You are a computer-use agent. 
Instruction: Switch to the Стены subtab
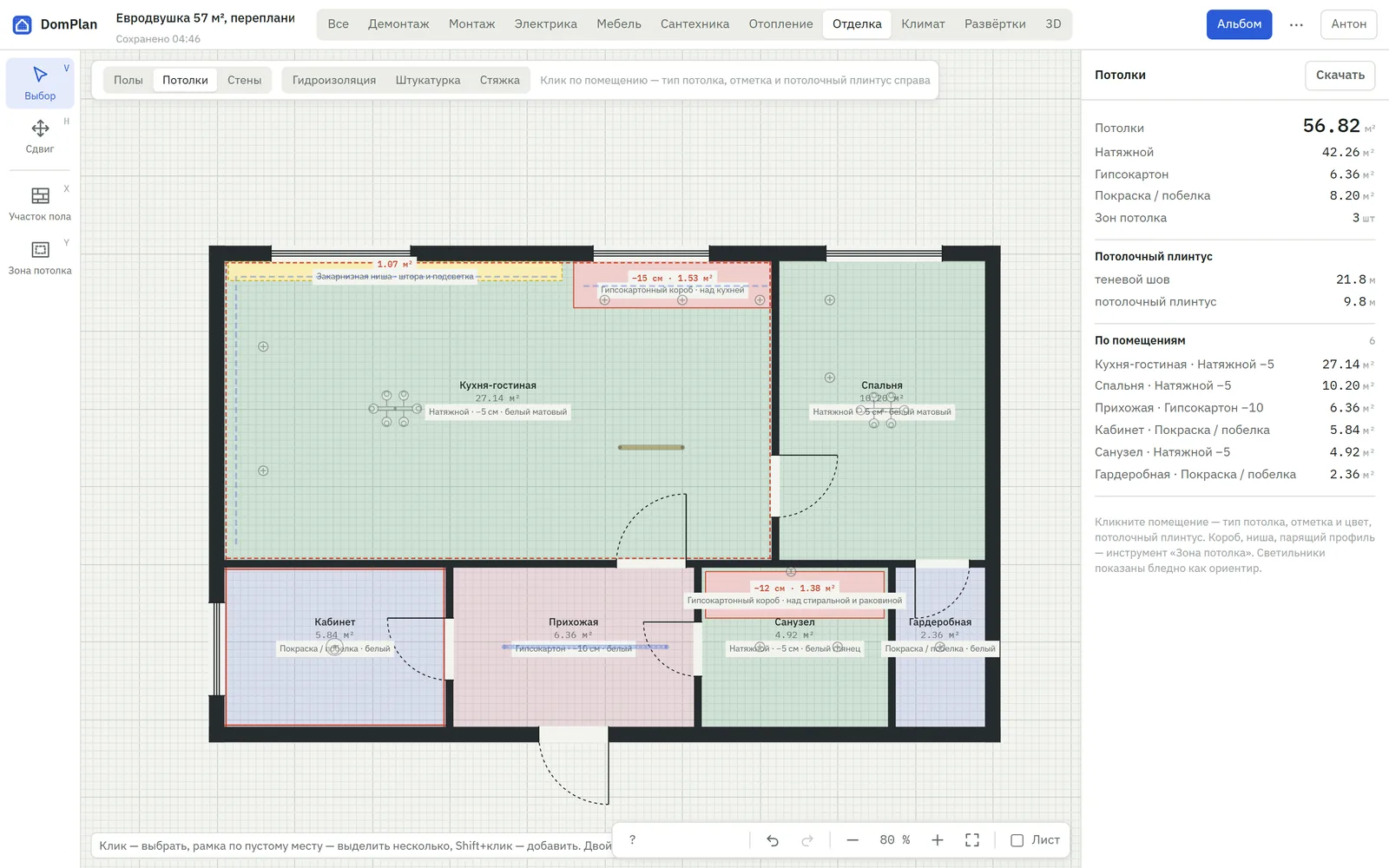click(x=245, y=80)
